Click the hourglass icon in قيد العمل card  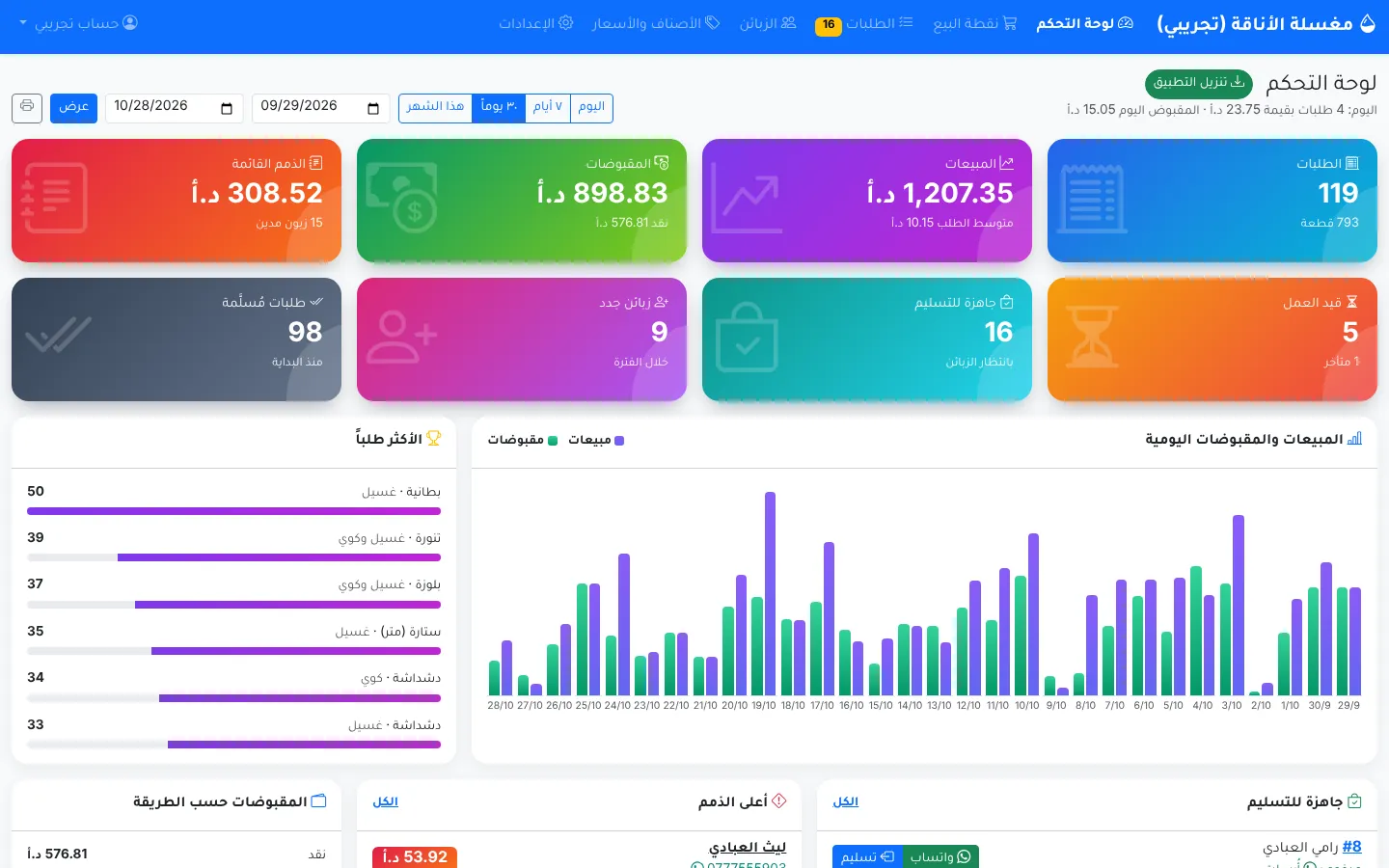click(x=1093, y=338)
